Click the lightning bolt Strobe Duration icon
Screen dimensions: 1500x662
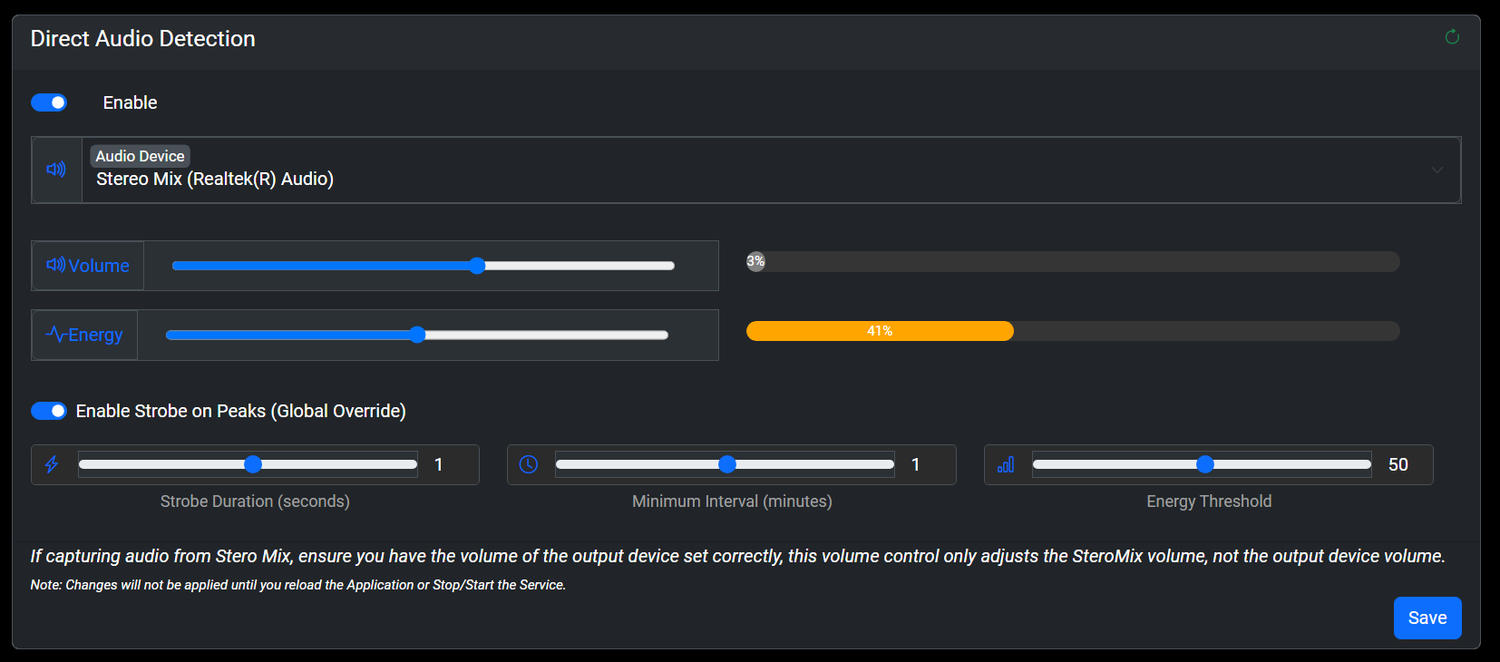[51, 464]
